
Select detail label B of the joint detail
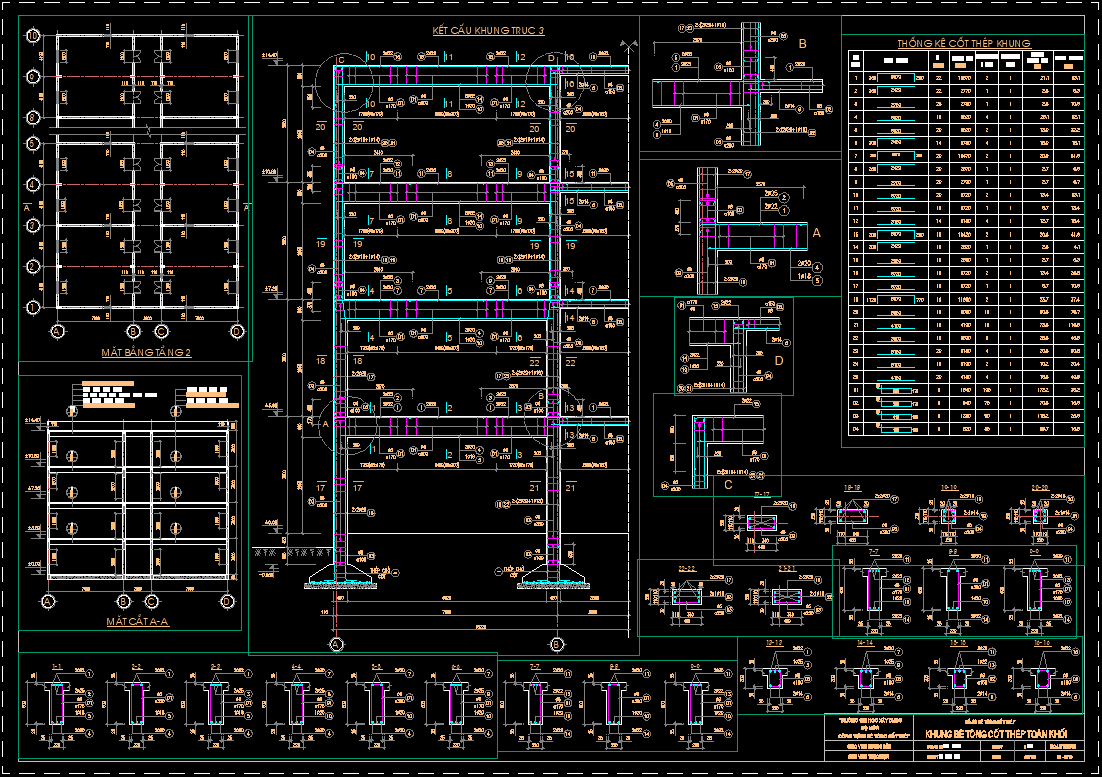(803, 44)
